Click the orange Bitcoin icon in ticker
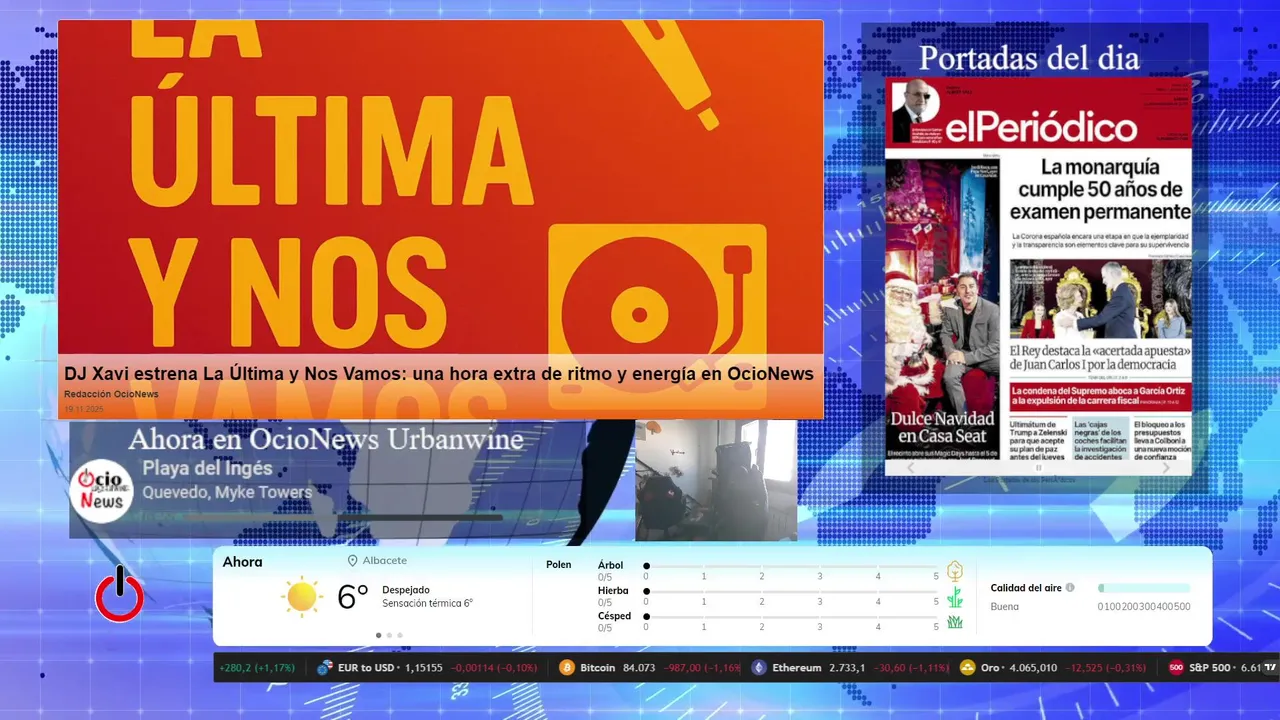 click(x=567, y=668)
